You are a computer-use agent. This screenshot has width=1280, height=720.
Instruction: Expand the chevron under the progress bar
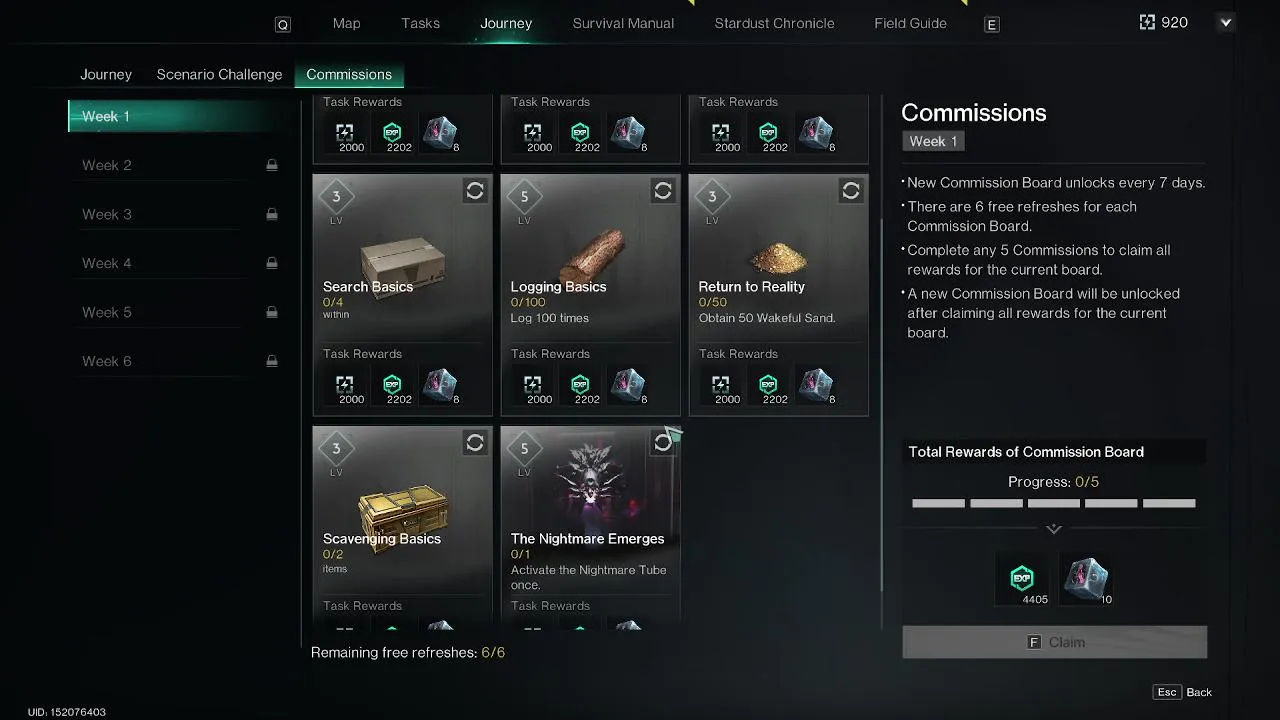[1054, 529]
